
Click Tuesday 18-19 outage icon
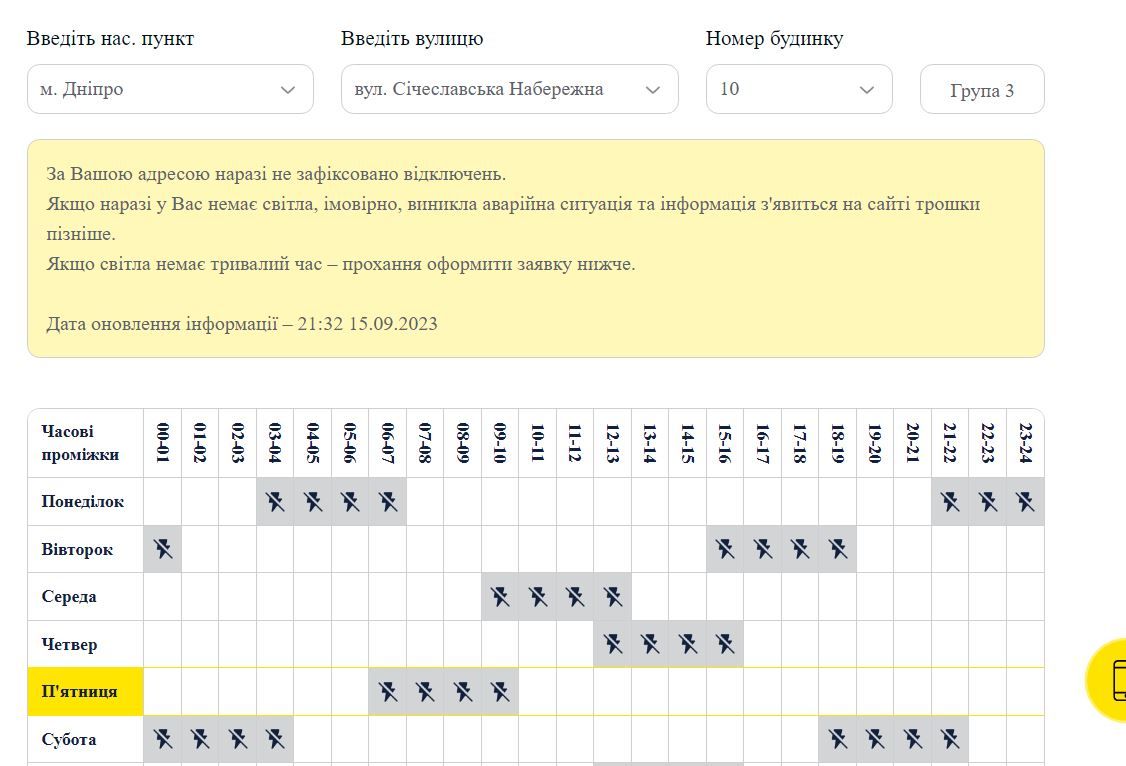click(x=838, y=549)
